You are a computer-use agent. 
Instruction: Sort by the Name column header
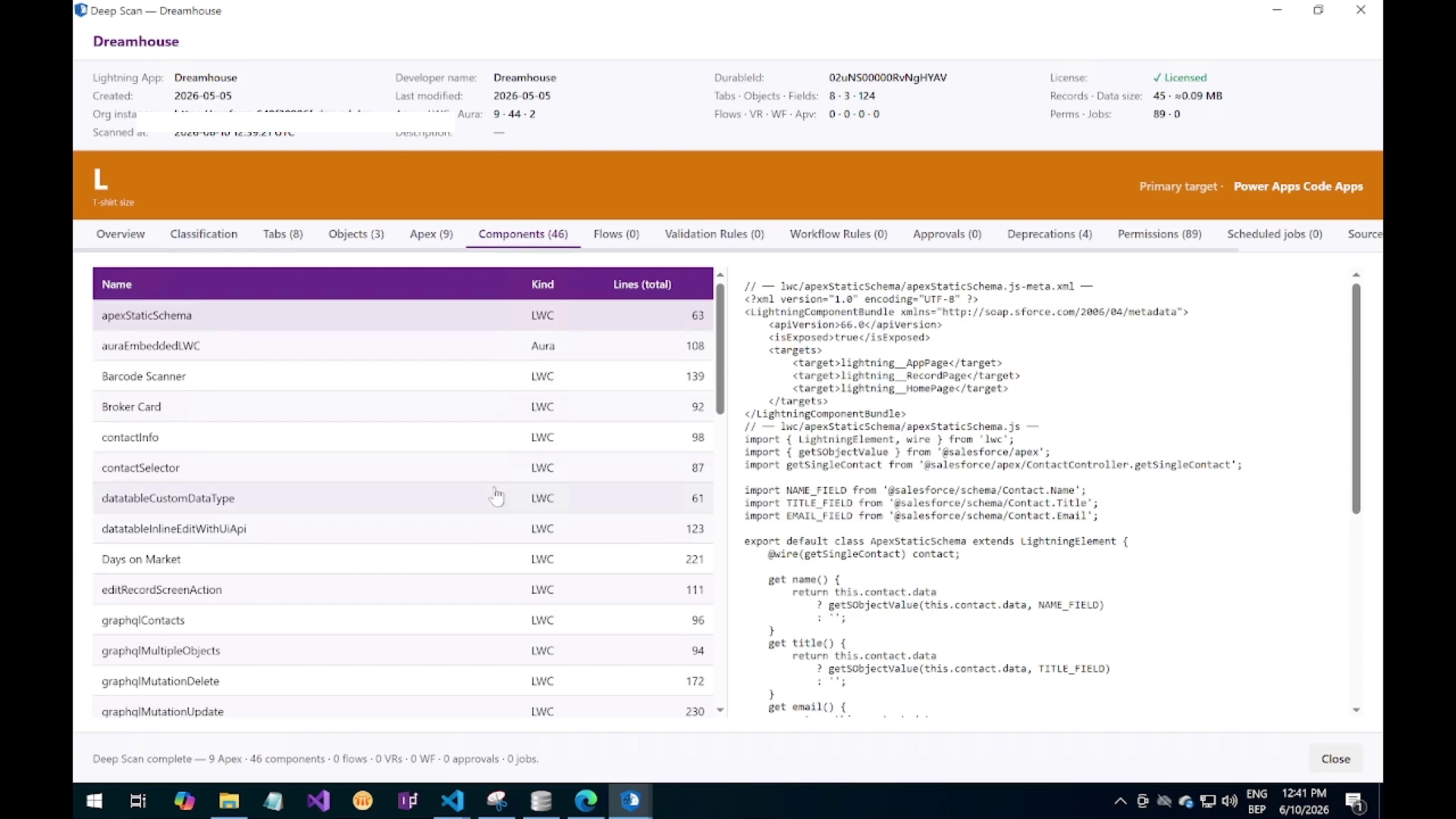[x=117, y=284]
